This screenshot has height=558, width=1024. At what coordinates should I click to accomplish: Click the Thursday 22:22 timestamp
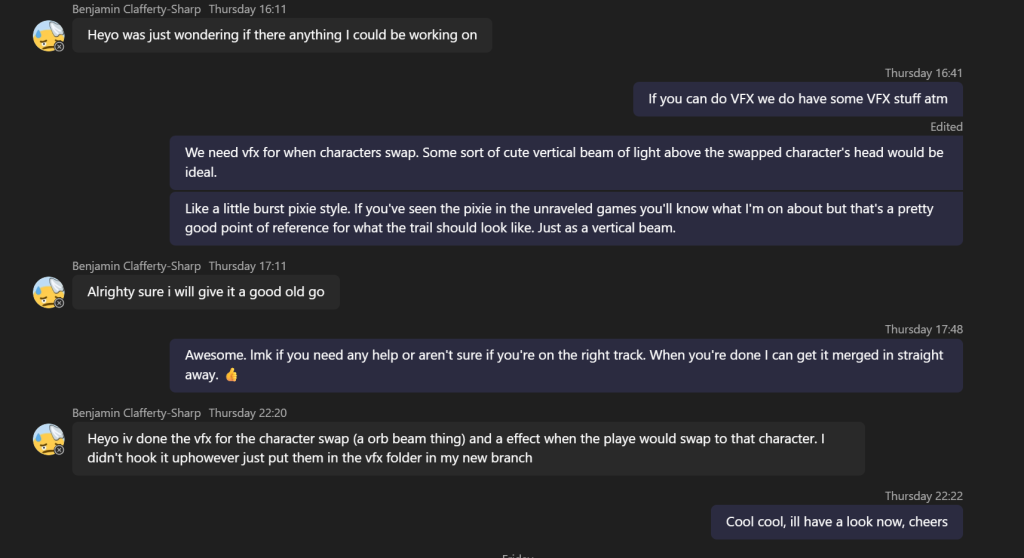pos(923,496)
